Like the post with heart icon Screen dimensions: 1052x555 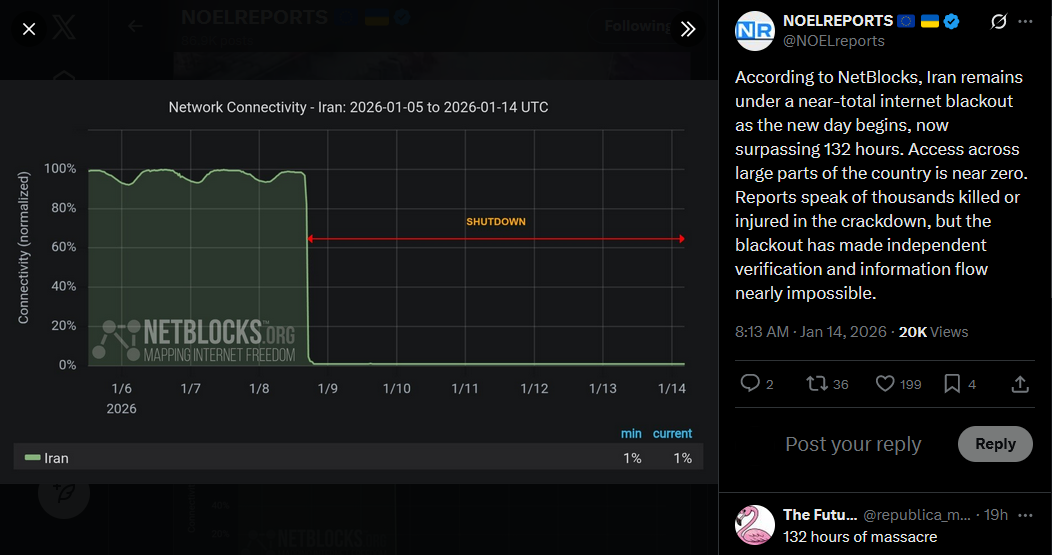click(x=885, y=383)
